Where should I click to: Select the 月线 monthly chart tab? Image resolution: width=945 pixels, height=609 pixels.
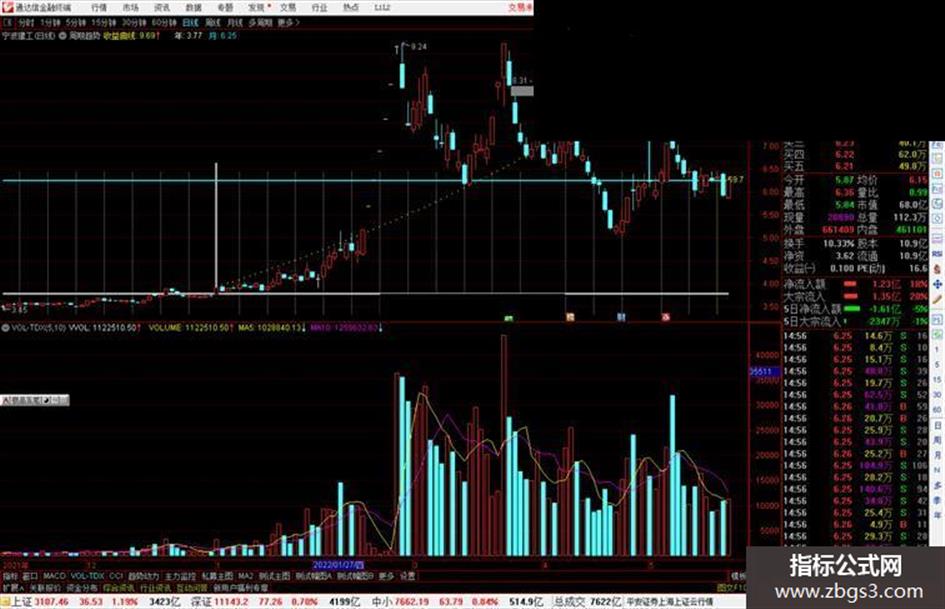click(234, 23)
